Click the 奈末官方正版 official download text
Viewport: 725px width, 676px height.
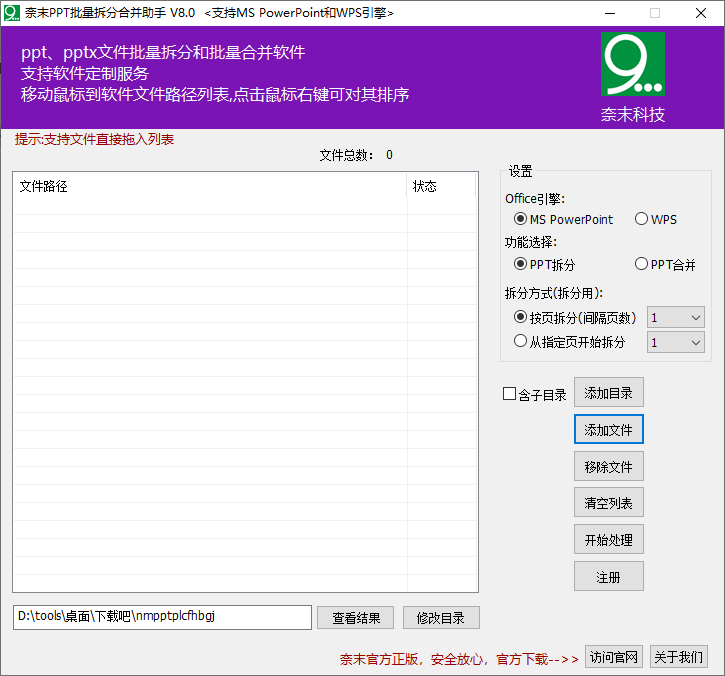pos(459,659)
